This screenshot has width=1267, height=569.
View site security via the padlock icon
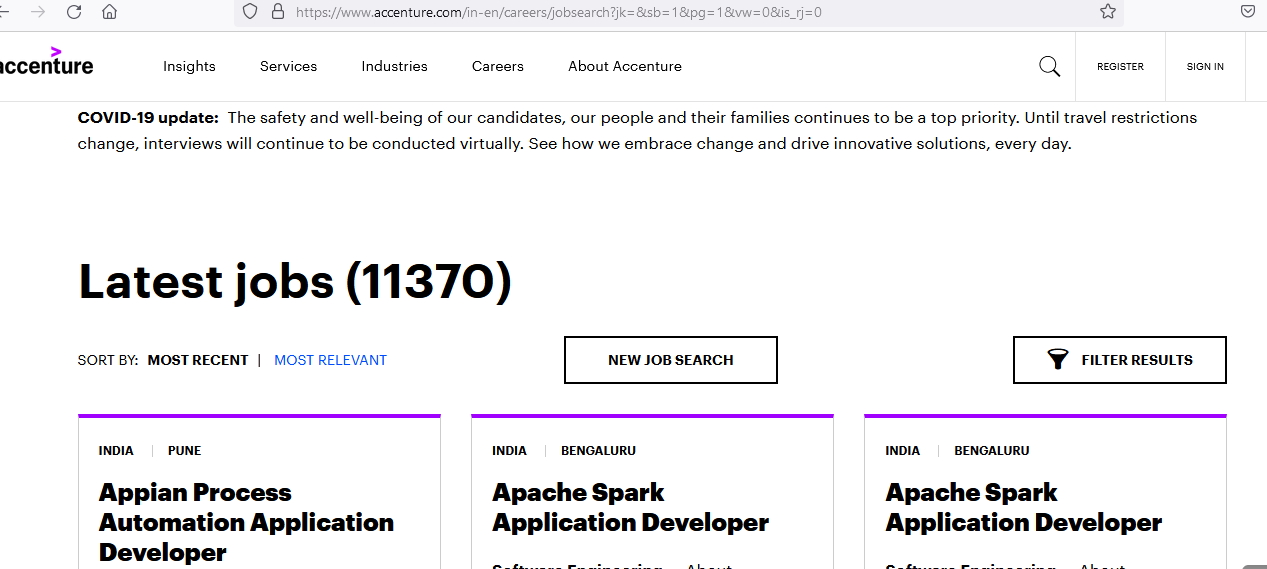[x=277, y=12]
